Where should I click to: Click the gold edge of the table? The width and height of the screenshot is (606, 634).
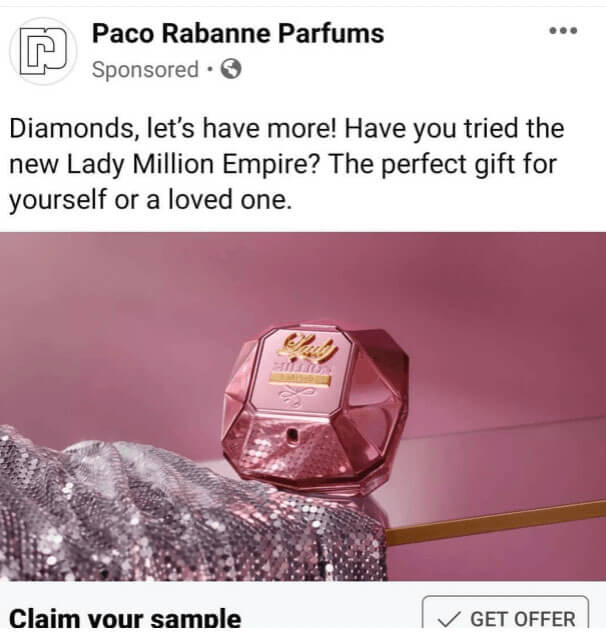pyautogui.click(x=496, y=524)
